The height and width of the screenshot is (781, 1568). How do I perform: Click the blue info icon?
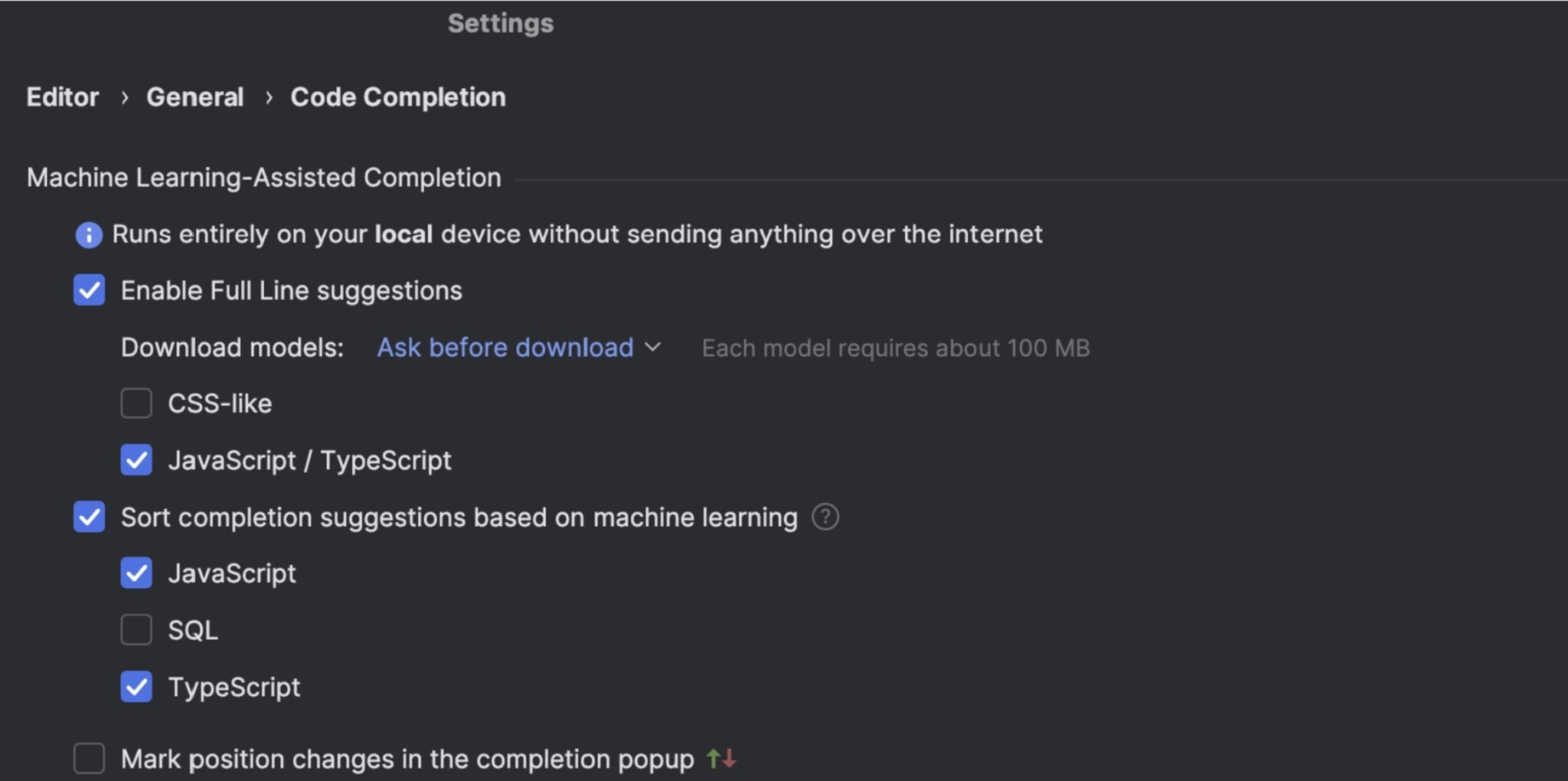tap(89, 235)
